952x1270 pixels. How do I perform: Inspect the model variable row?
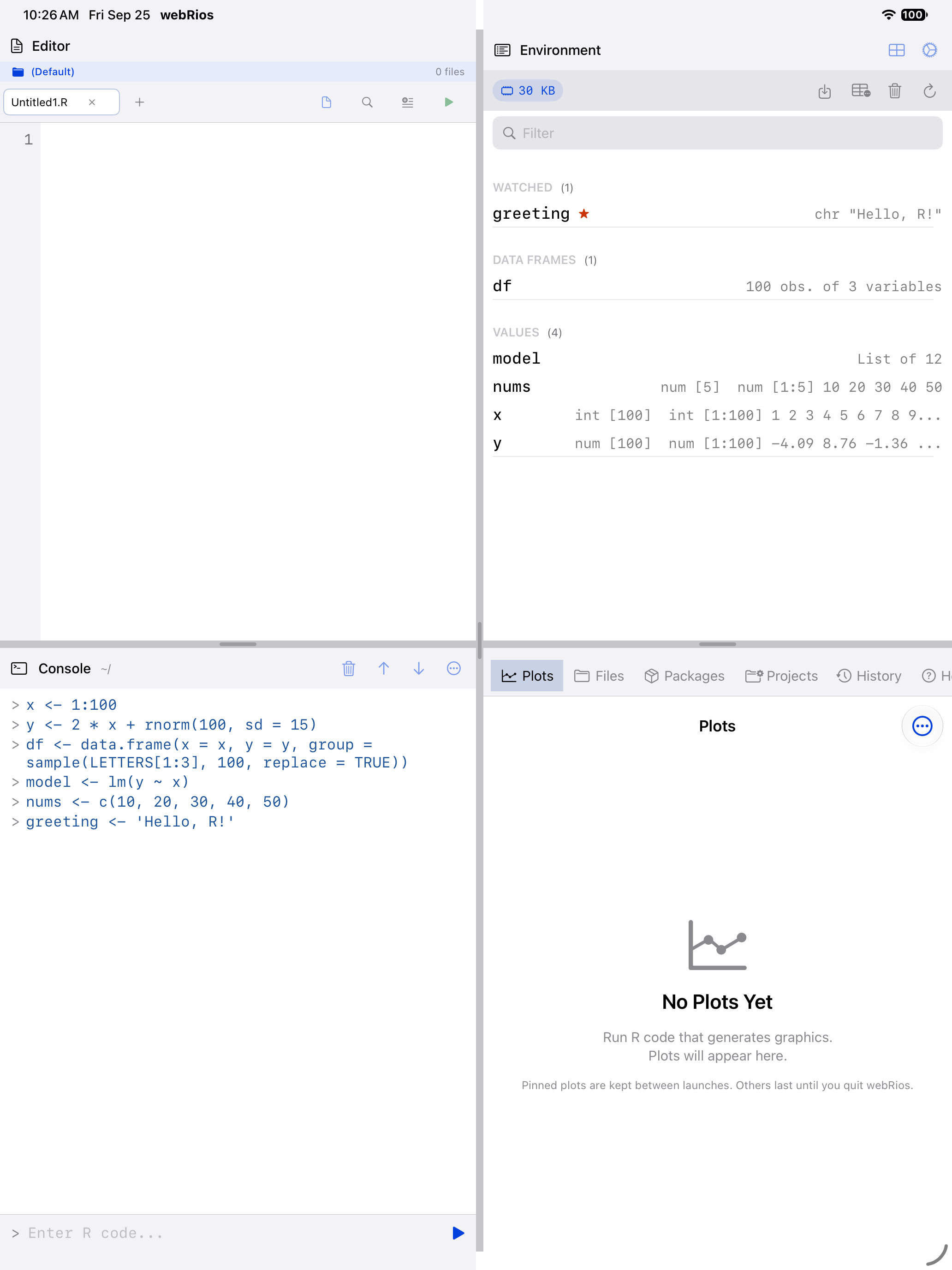click(x=717, y=359)
